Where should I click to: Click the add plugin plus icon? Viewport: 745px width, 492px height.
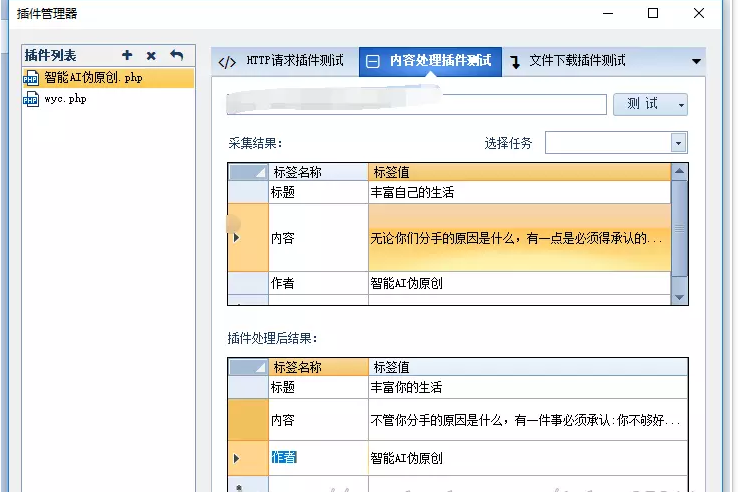(x=127, y=55)
